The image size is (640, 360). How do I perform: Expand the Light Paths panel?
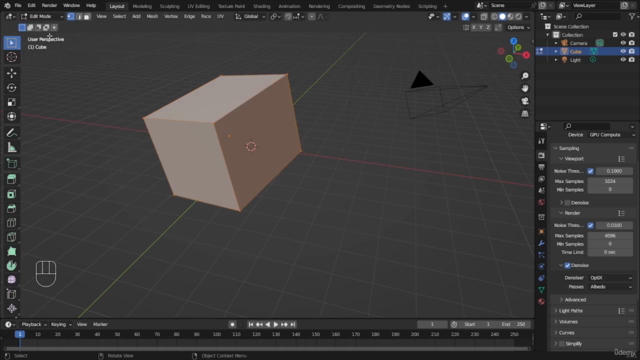pos(571,311)
